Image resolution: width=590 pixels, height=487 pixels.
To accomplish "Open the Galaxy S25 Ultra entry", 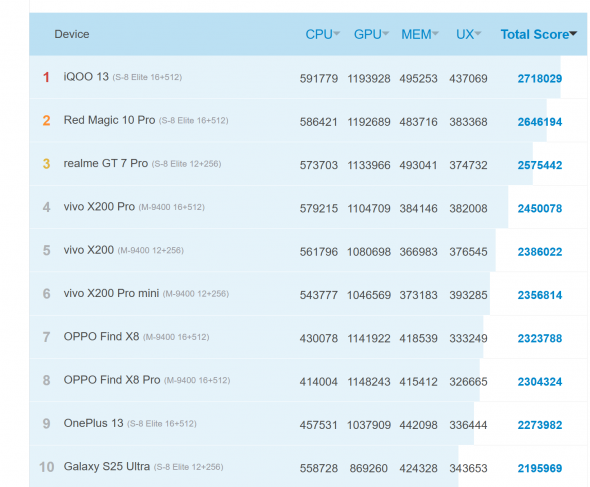I will click(x=106, y=466).
